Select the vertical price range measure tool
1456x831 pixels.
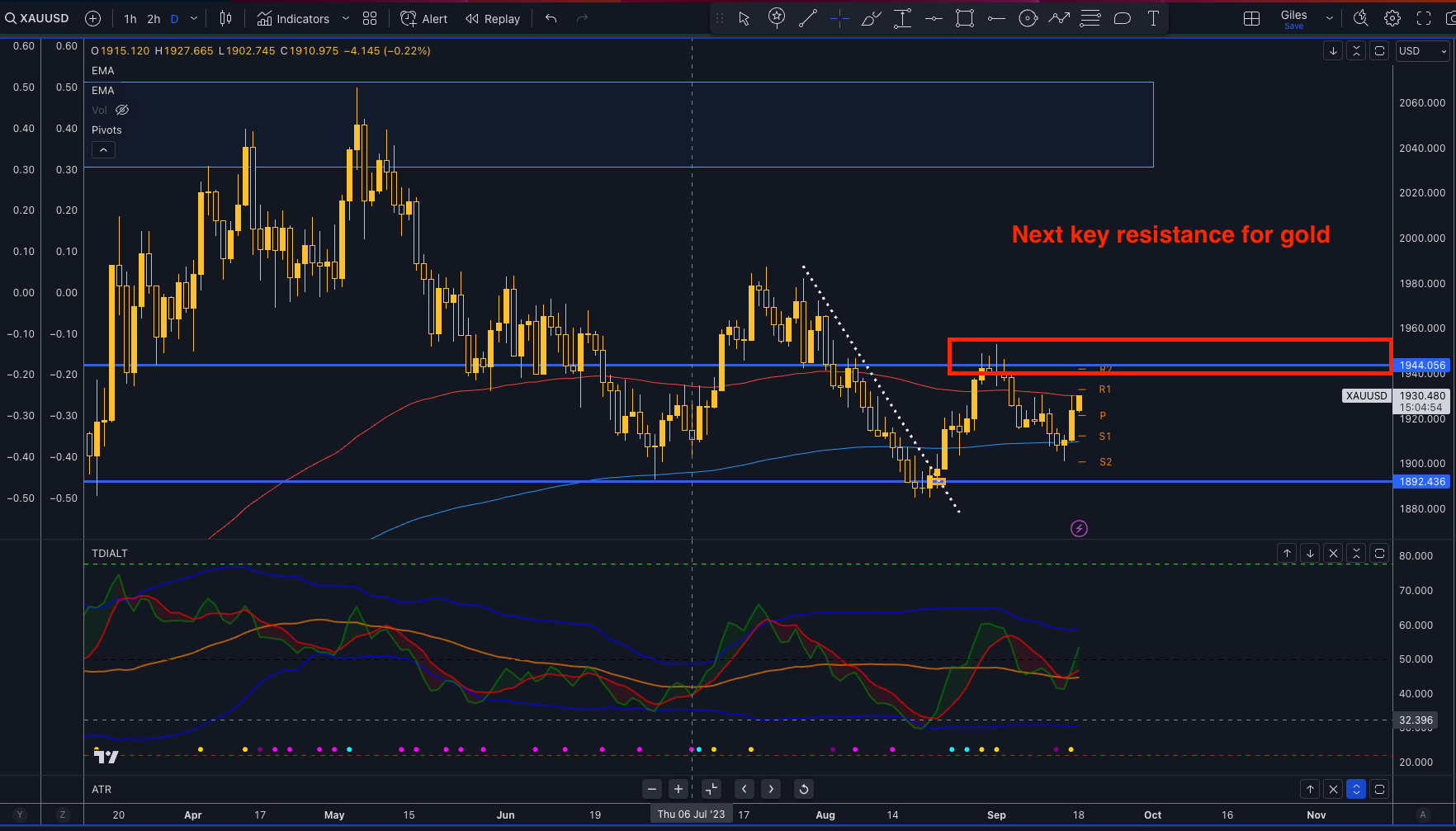point(902,18)
